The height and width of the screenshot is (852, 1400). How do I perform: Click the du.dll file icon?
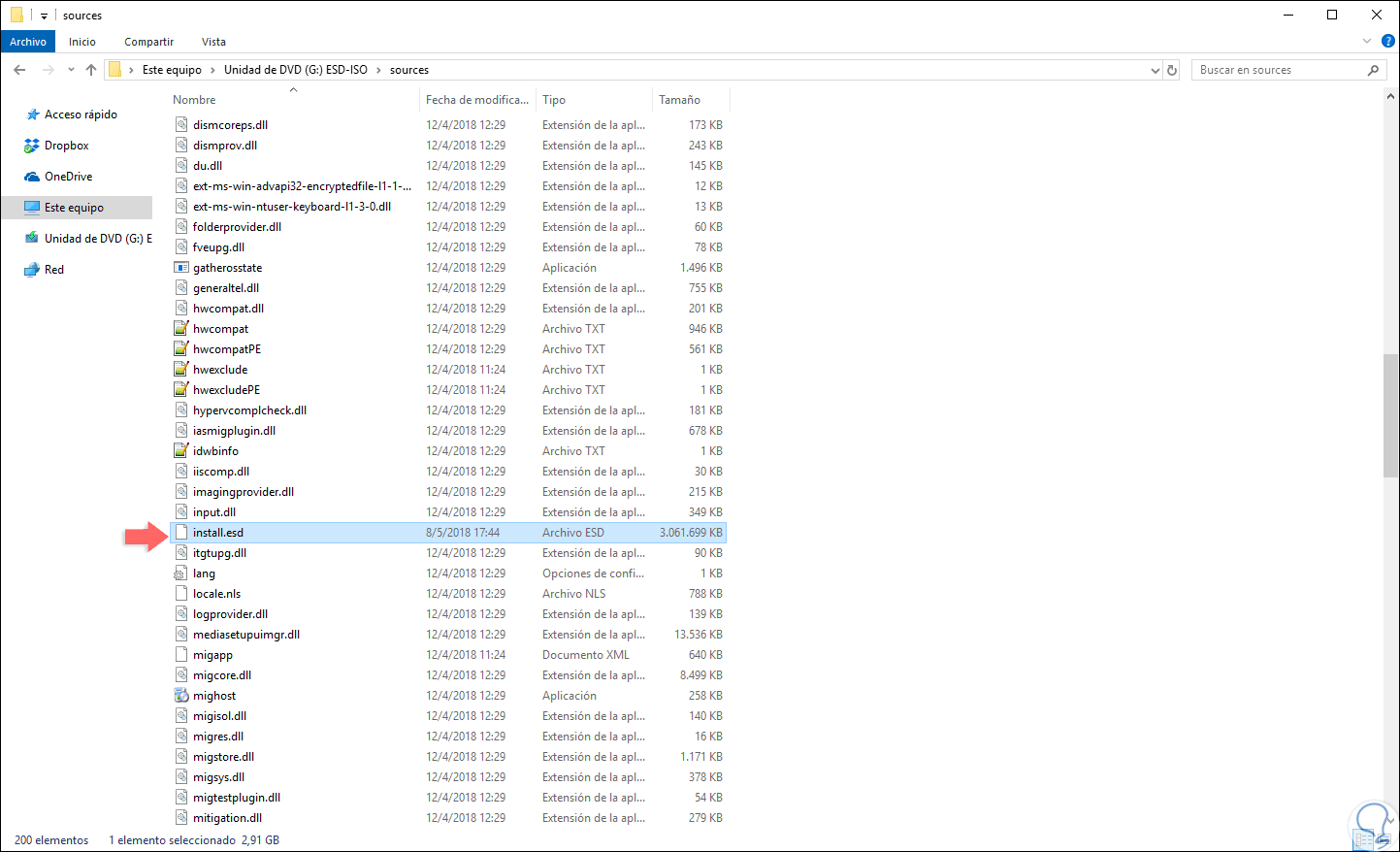pyautogui.click(x=180, y=166)
